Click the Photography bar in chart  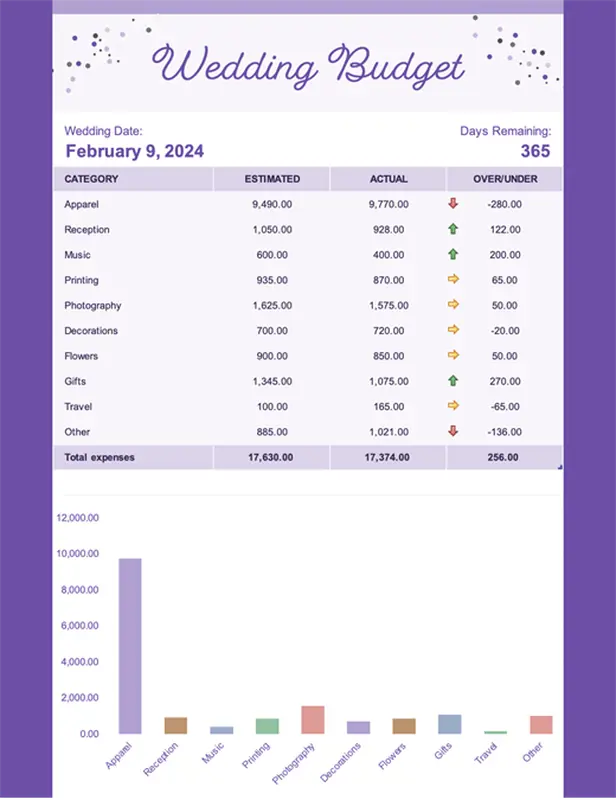313,720
